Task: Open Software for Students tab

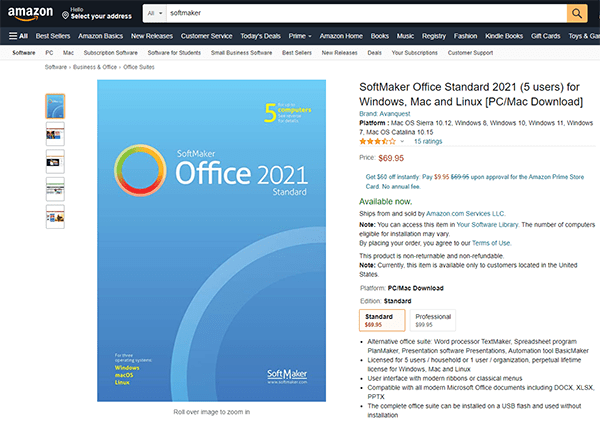Action: click(174, 53)
